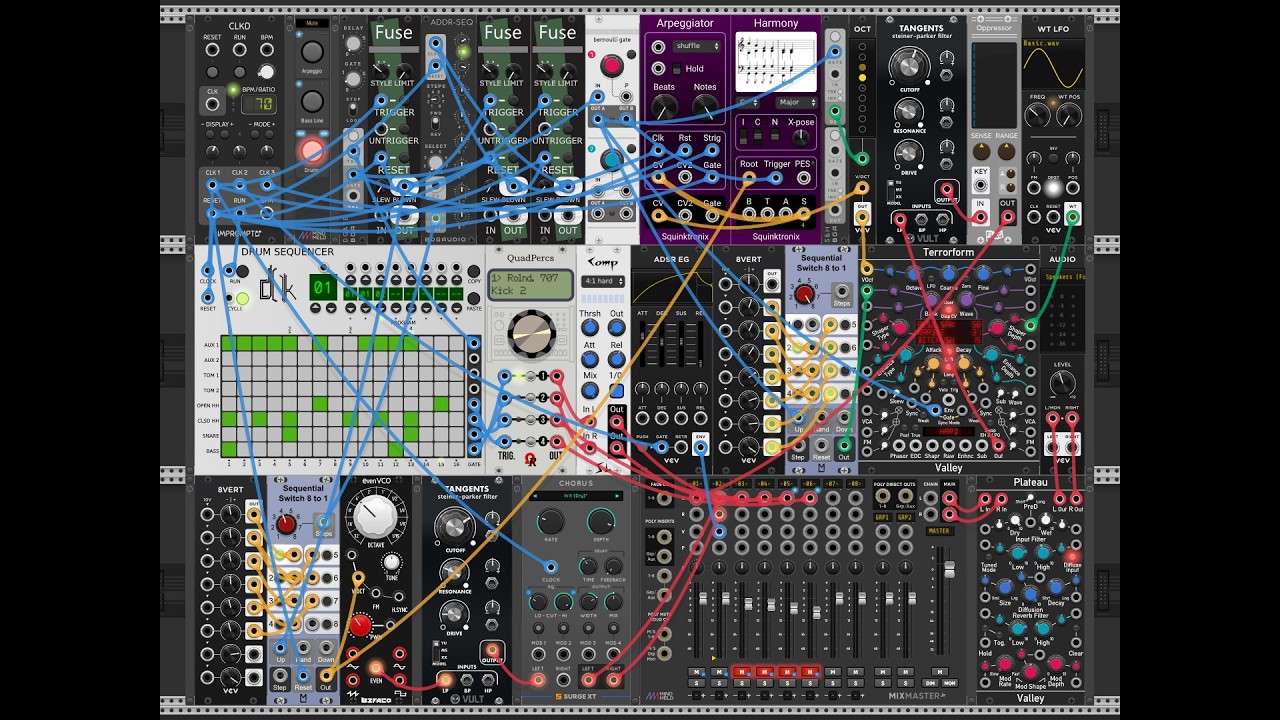Click the master fader on MixMaster

click(949, 571)
